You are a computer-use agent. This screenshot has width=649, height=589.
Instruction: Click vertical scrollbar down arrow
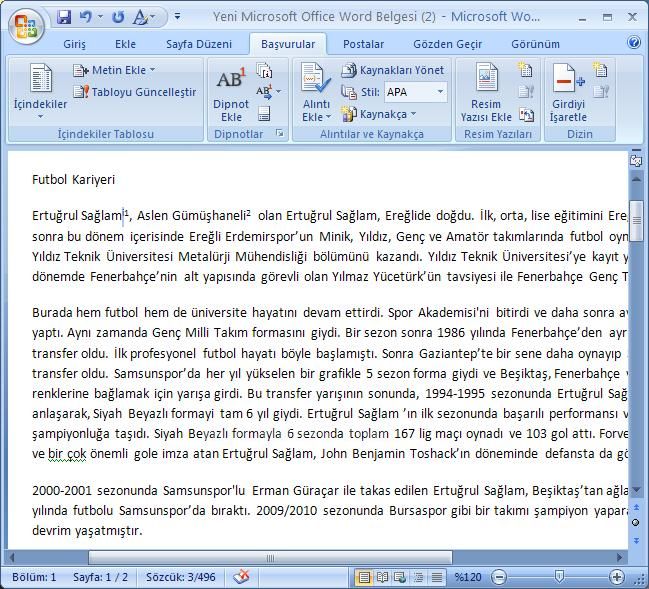point(636,490)
